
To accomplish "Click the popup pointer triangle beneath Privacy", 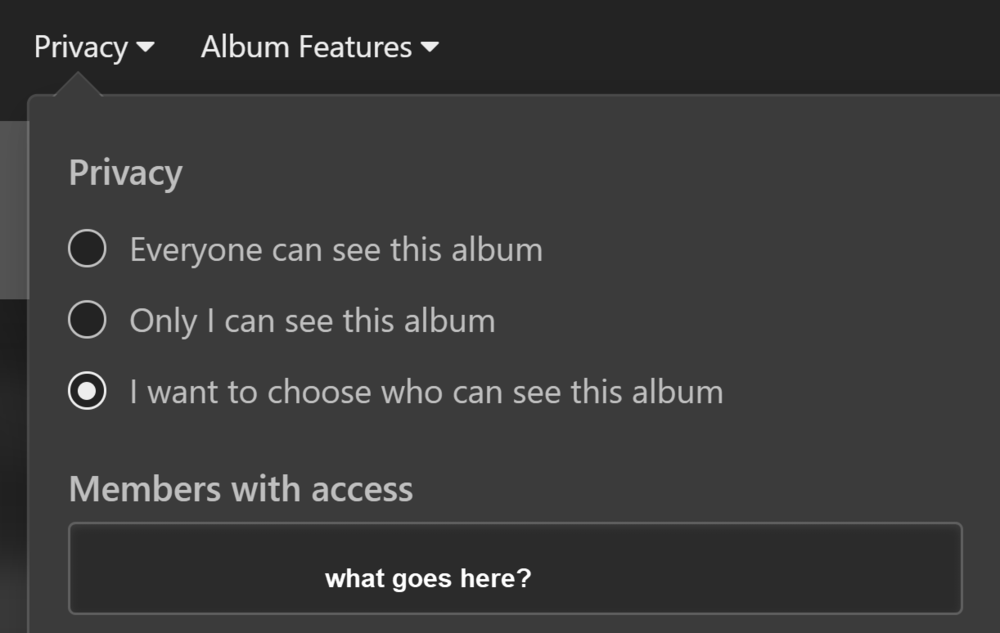I will click(81, 89).
